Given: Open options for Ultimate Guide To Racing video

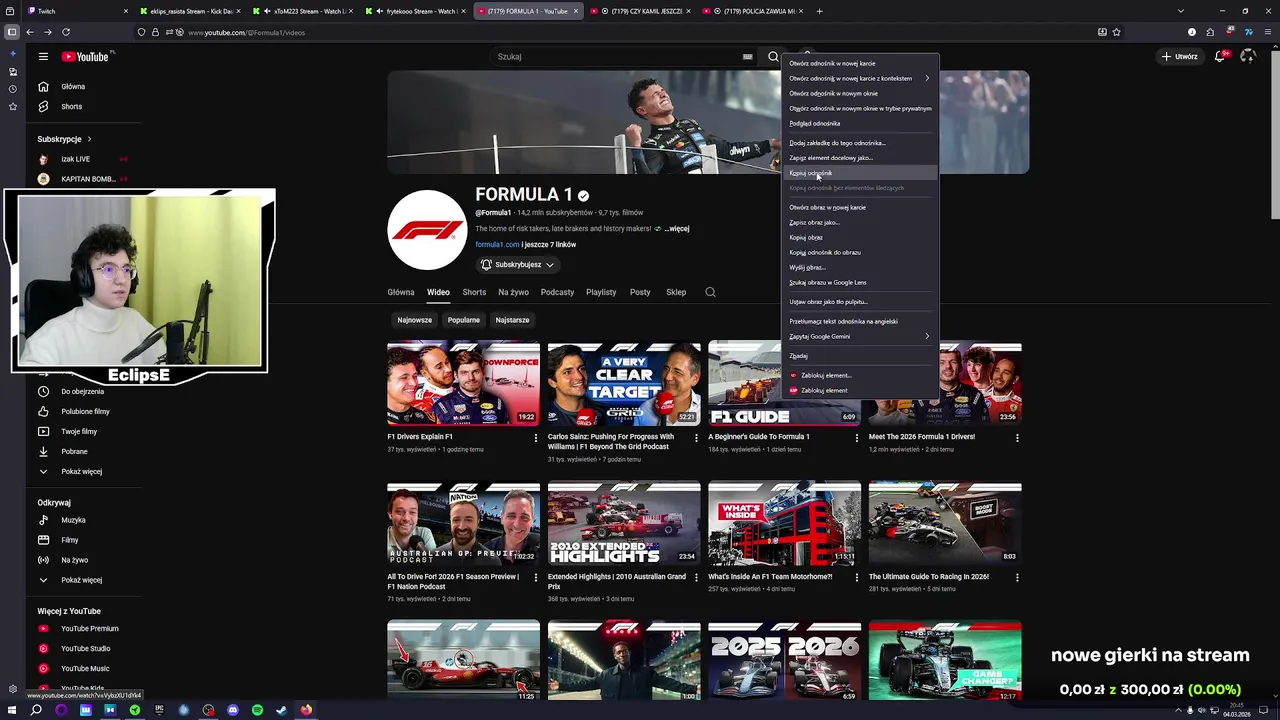Looking at the screenshot, I should 1017,578.
